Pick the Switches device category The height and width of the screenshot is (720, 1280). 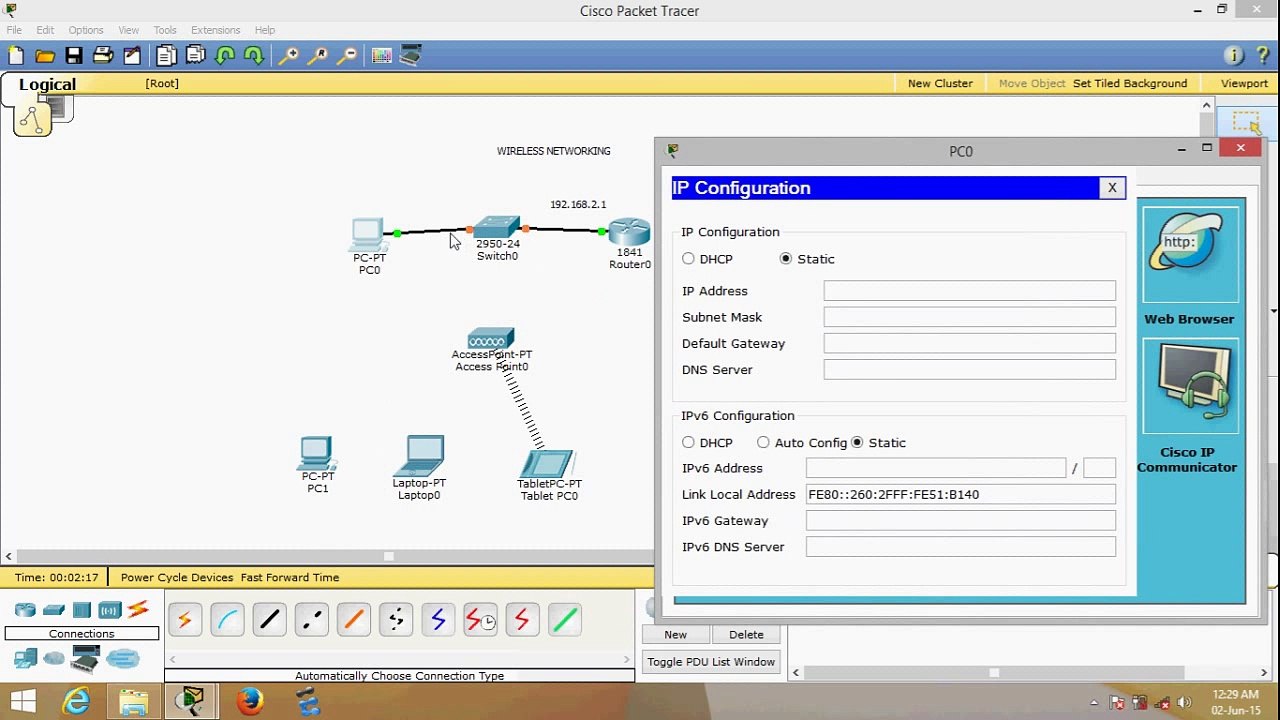point(54,610)
